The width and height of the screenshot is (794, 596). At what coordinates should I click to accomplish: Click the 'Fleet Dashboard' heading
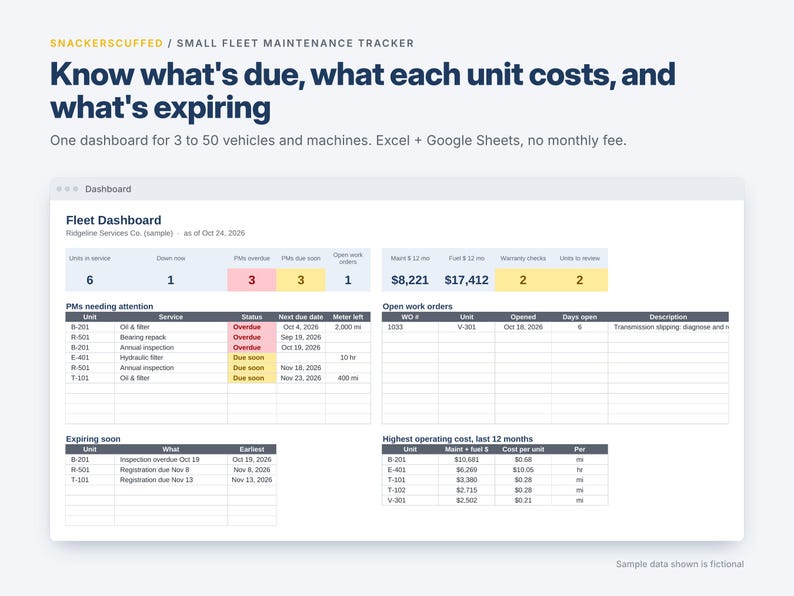[113, 220]
